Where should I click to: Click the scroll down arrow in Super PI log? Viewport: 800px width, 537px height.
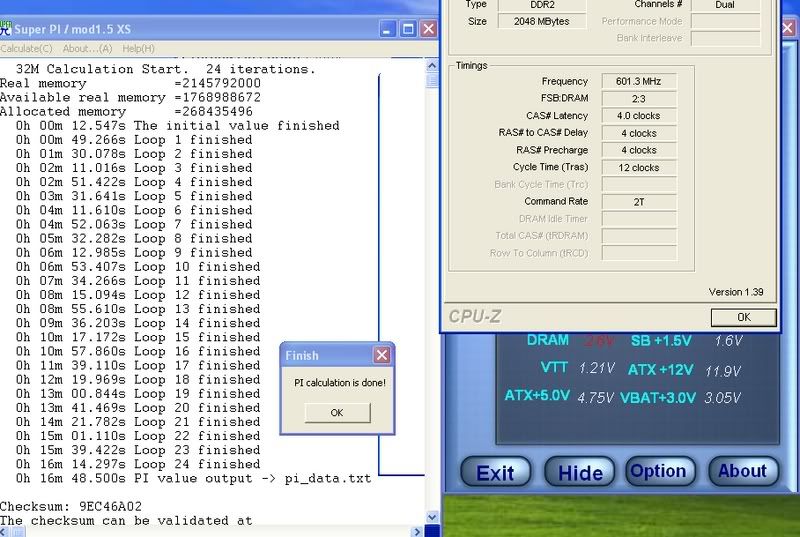[432, 517]
